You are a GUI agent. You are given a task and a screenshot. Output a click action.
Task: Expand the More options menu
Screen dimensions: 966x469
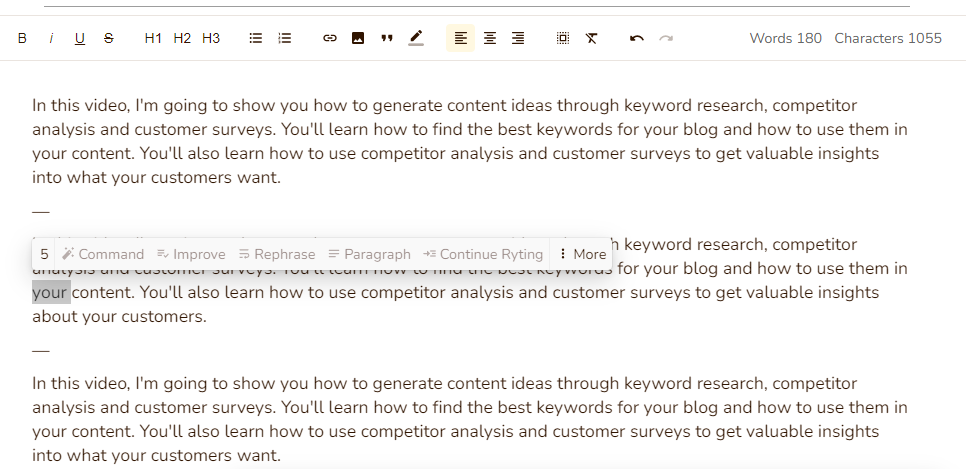pos(581,254)
